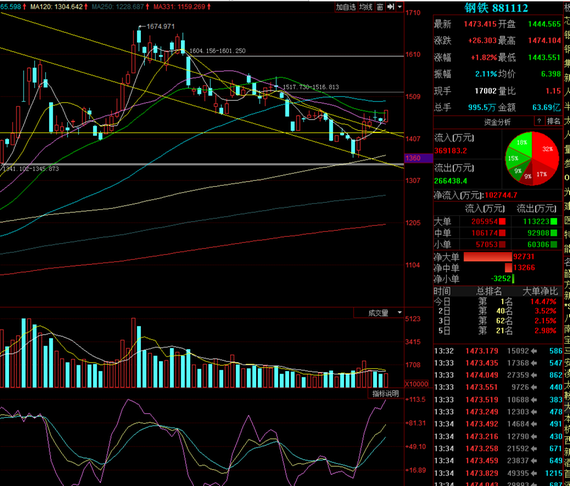Click the scroll-to-end arrow icon in chart toolbar

390,7
